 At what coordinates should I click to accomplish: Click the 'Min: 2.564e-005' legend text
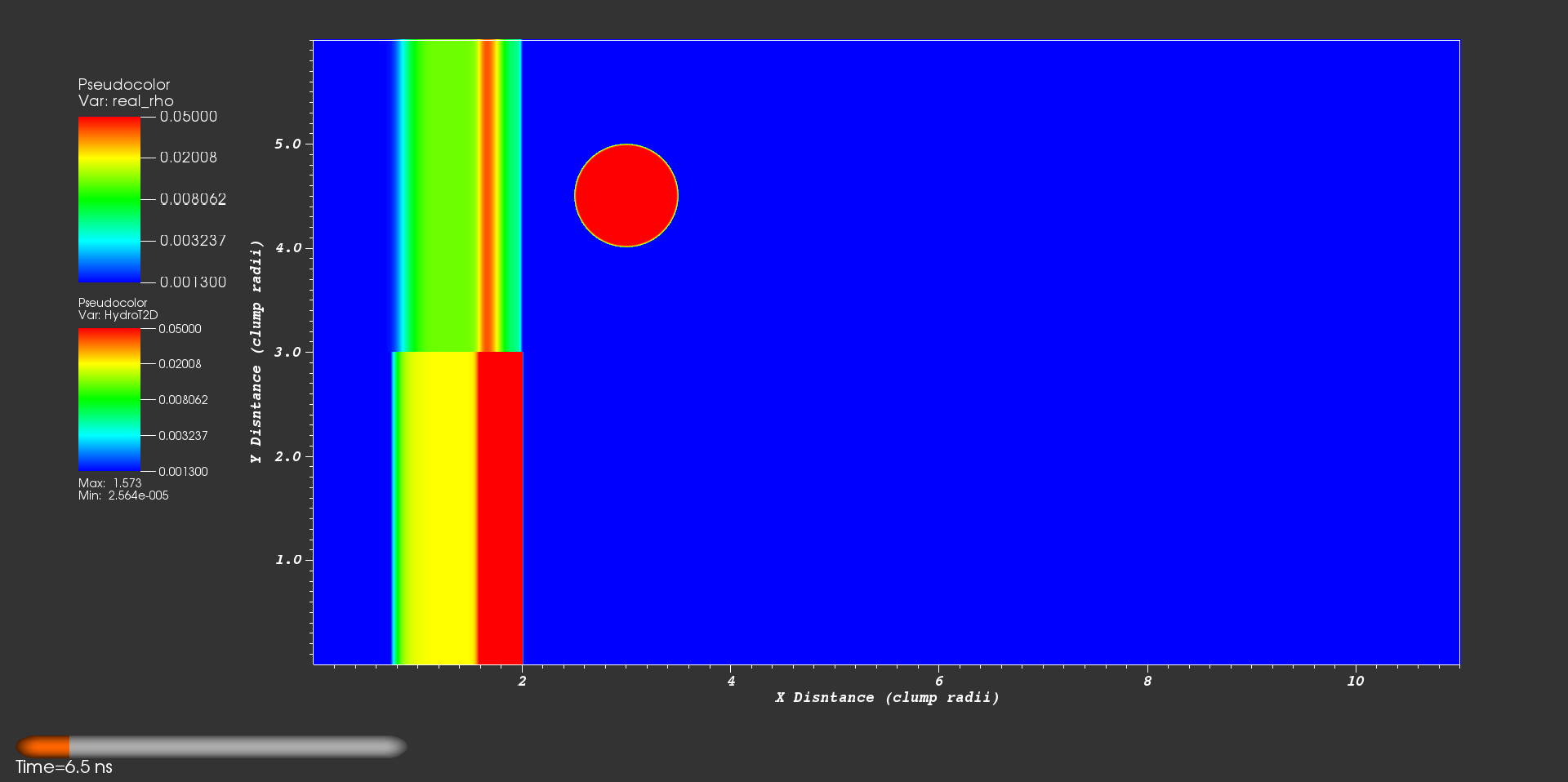point(123,495)
